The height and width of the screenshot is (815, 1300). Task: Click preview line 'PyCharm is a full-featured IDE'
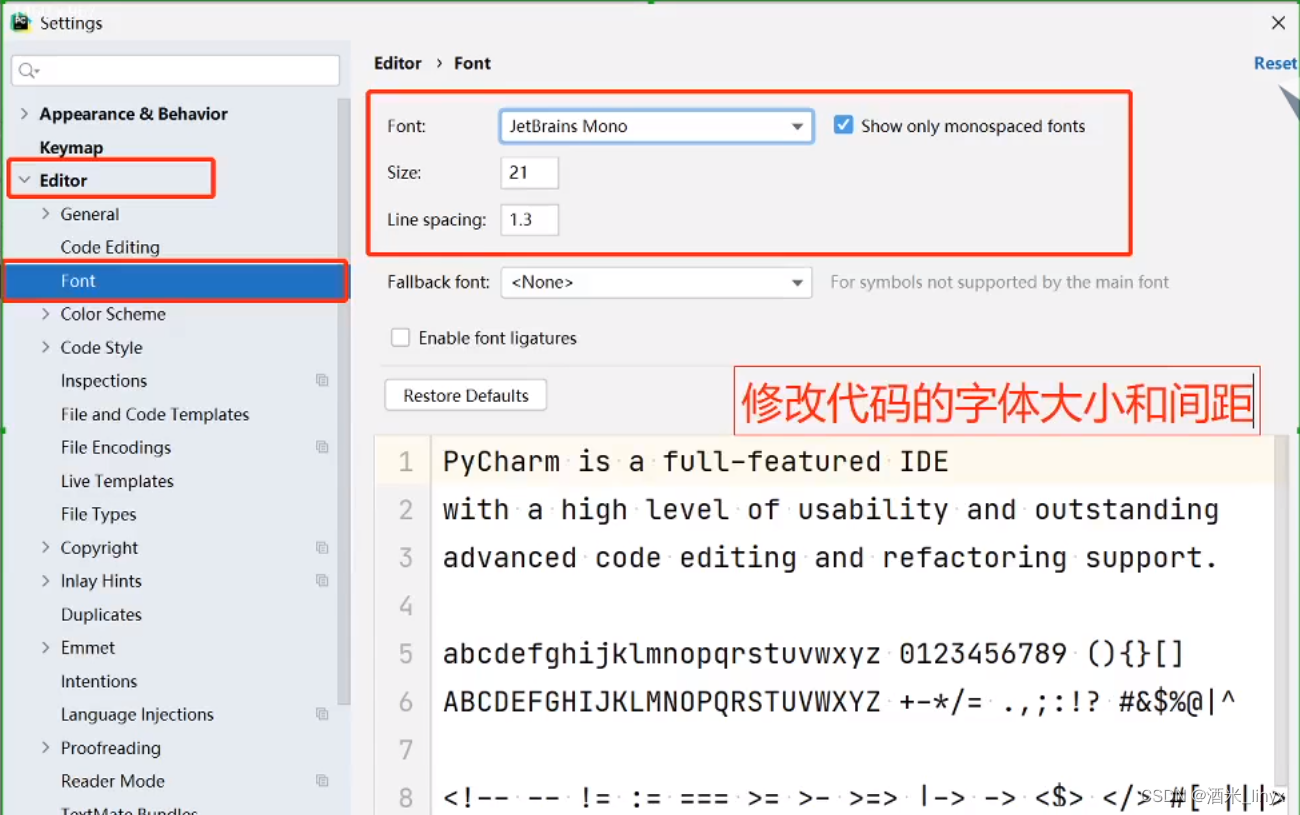point(696,462)
